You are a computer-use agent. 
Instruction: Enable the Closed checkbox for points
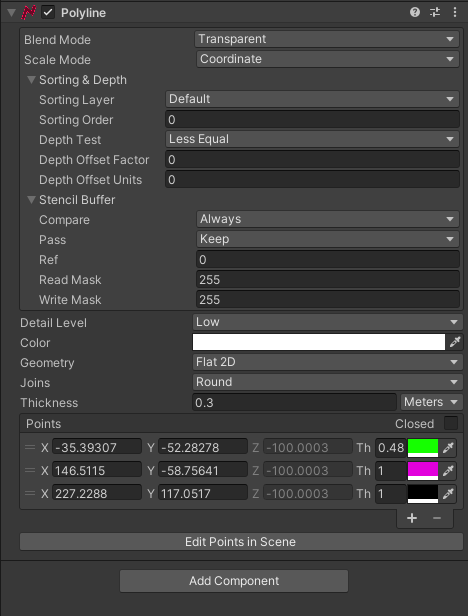point(451,424)
